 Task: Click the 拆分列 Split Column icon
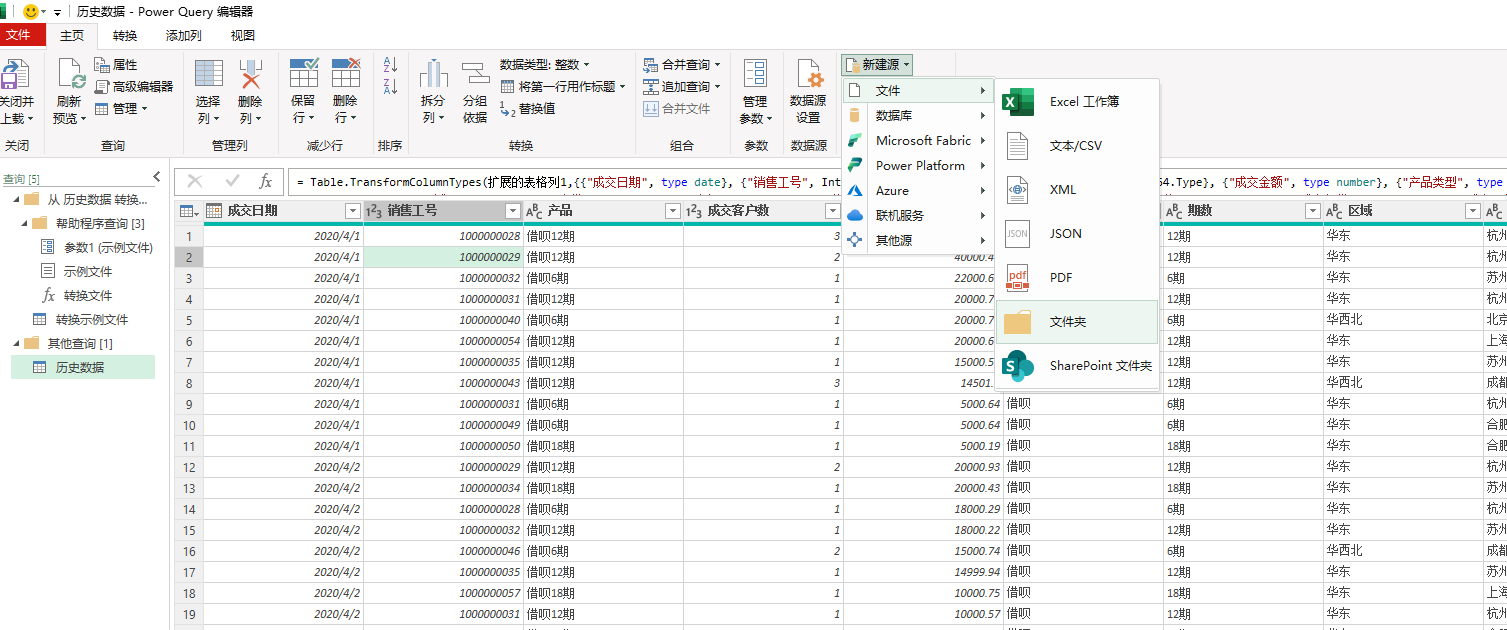pos(433,75)
